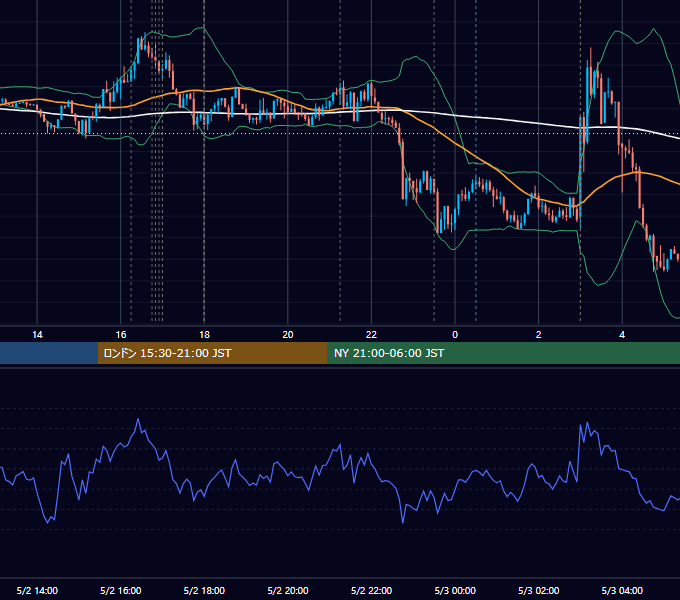Click the 5/2 22:00 timestamp label
Image resolution: width=680 pixels, height=600 pixels.
(x=371, y=590)
